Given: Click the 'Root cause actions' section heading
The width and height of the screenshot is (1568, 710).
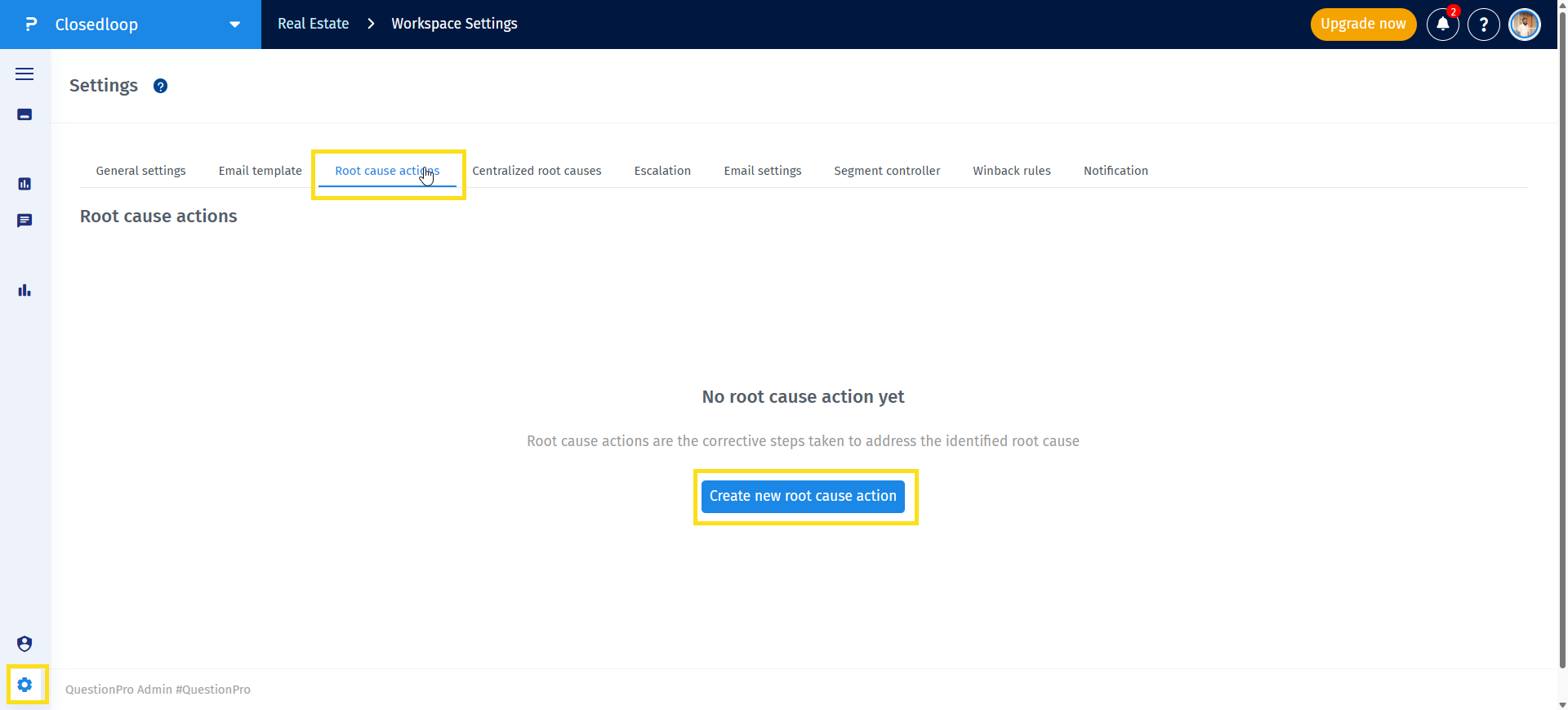Looking at the screenshot, I should point(158,217).
